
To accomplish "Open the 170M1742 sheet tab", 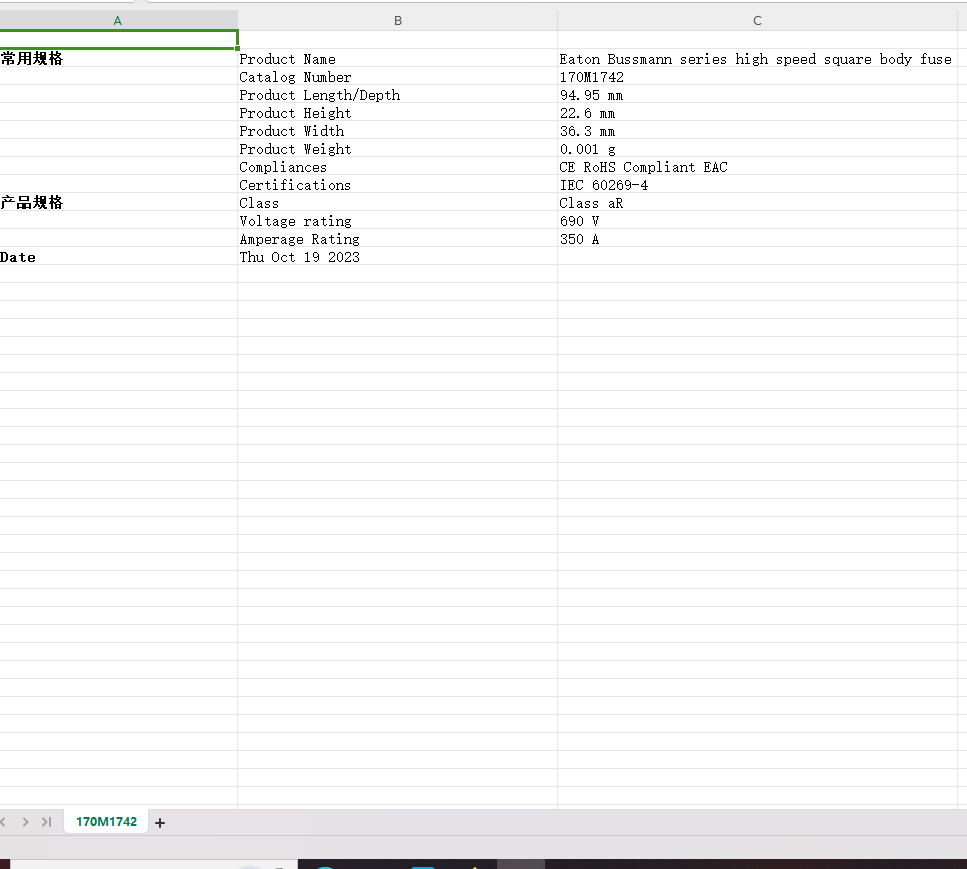I will [x=106, y=822].
